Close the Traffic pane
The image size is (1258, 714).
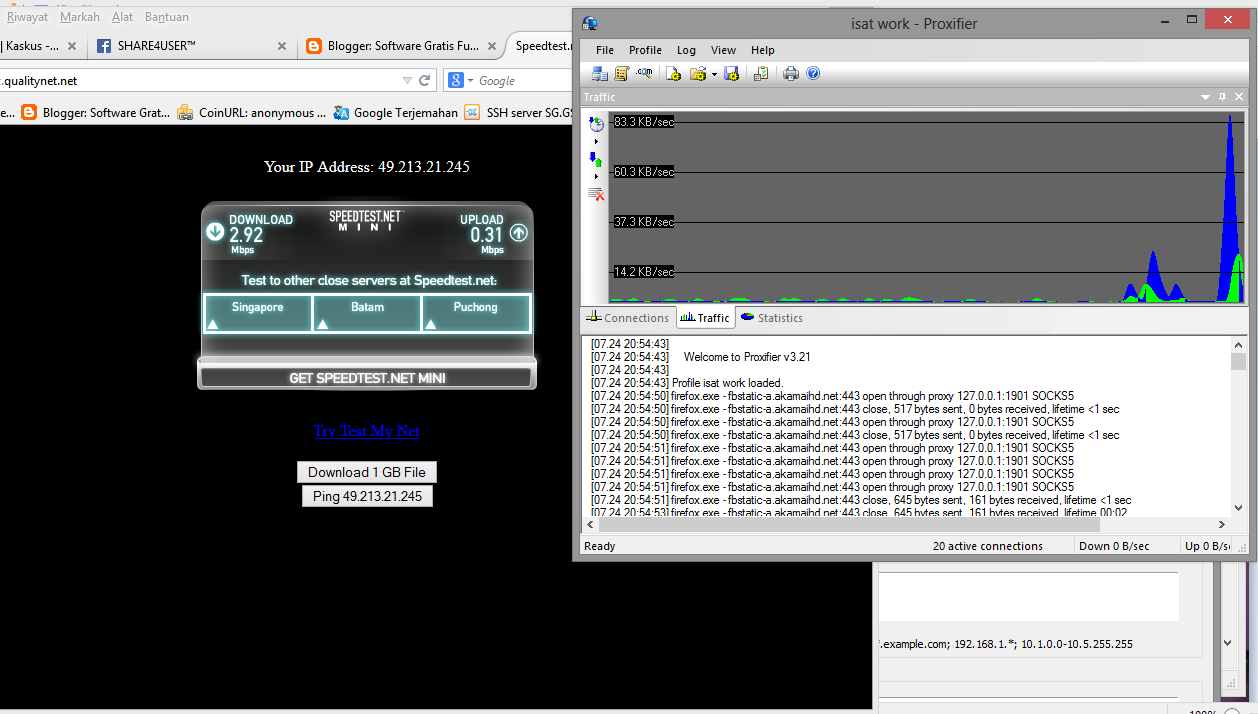point(1239,97)
